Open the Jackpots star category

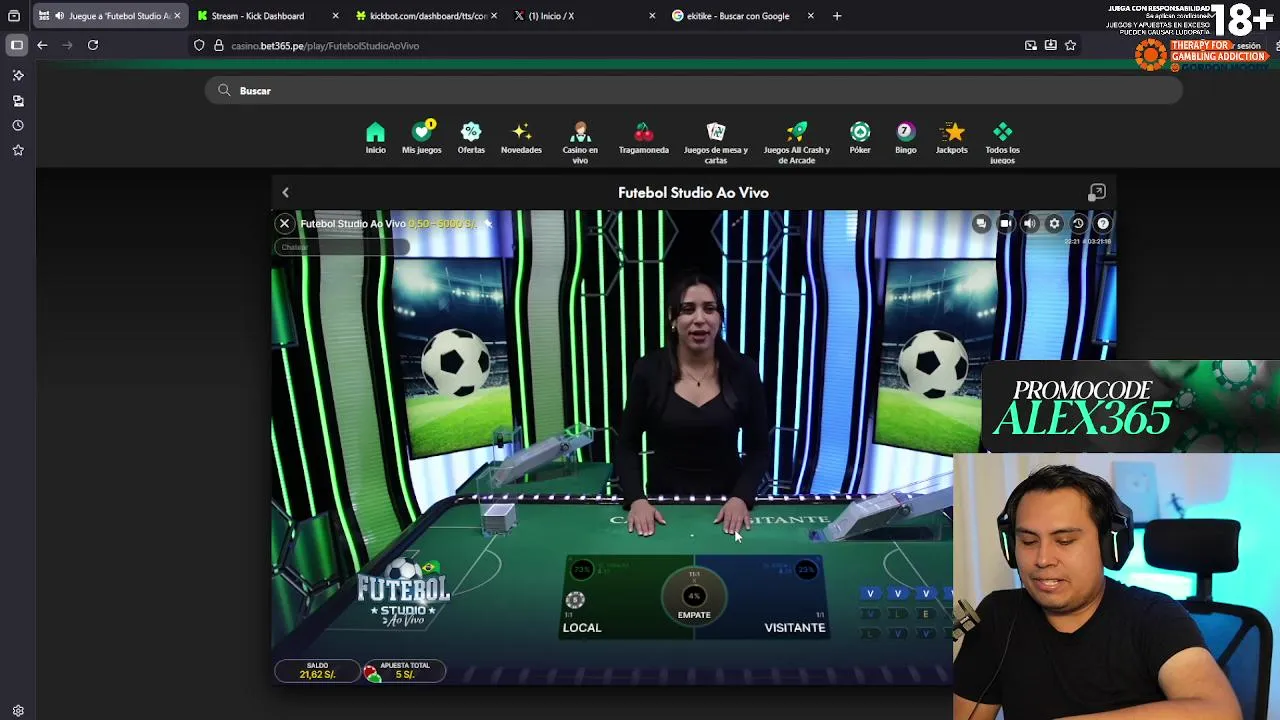point(952,138)
